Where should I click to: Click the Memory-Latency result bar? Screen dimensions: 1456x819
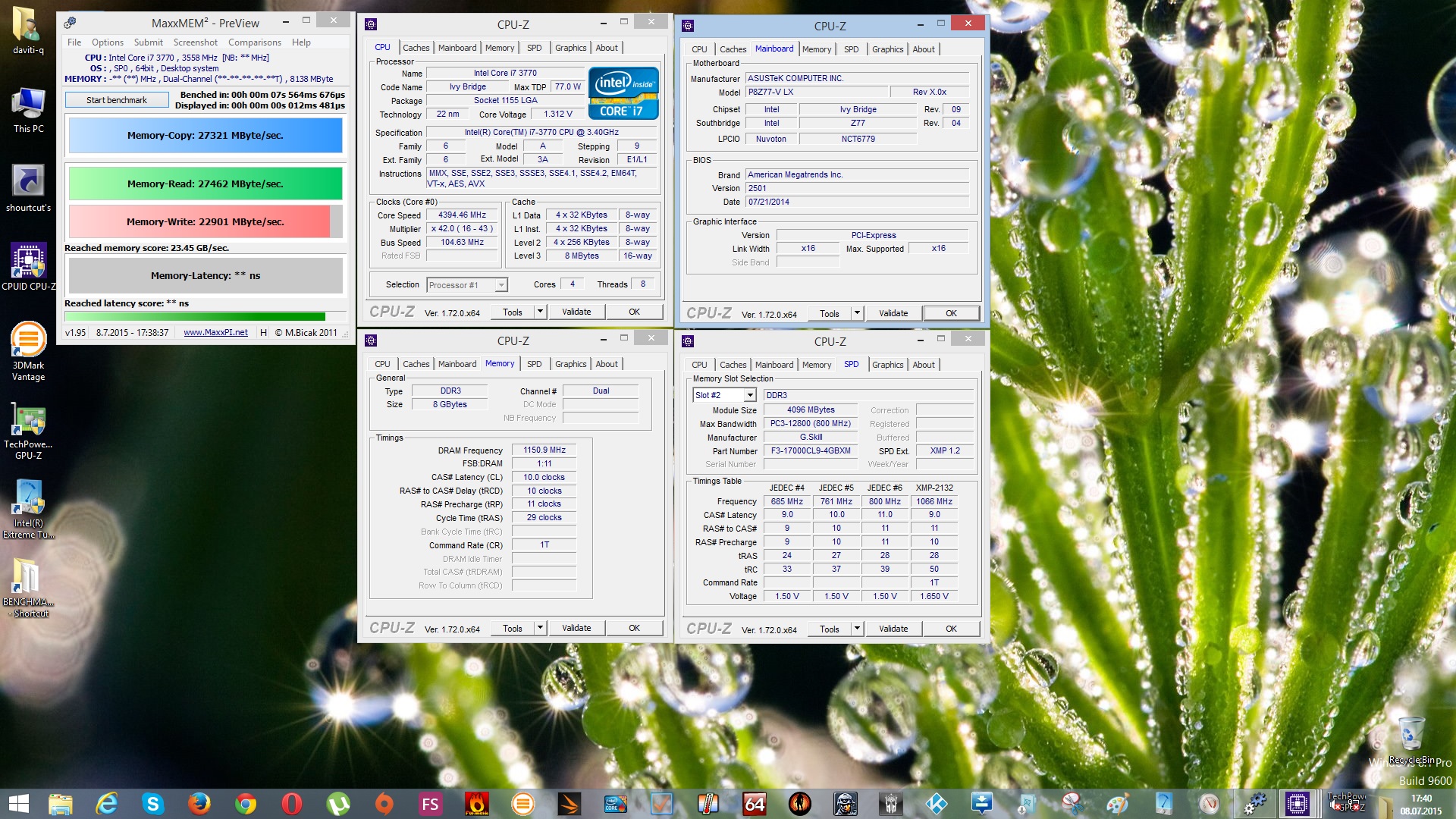point(206,275)
